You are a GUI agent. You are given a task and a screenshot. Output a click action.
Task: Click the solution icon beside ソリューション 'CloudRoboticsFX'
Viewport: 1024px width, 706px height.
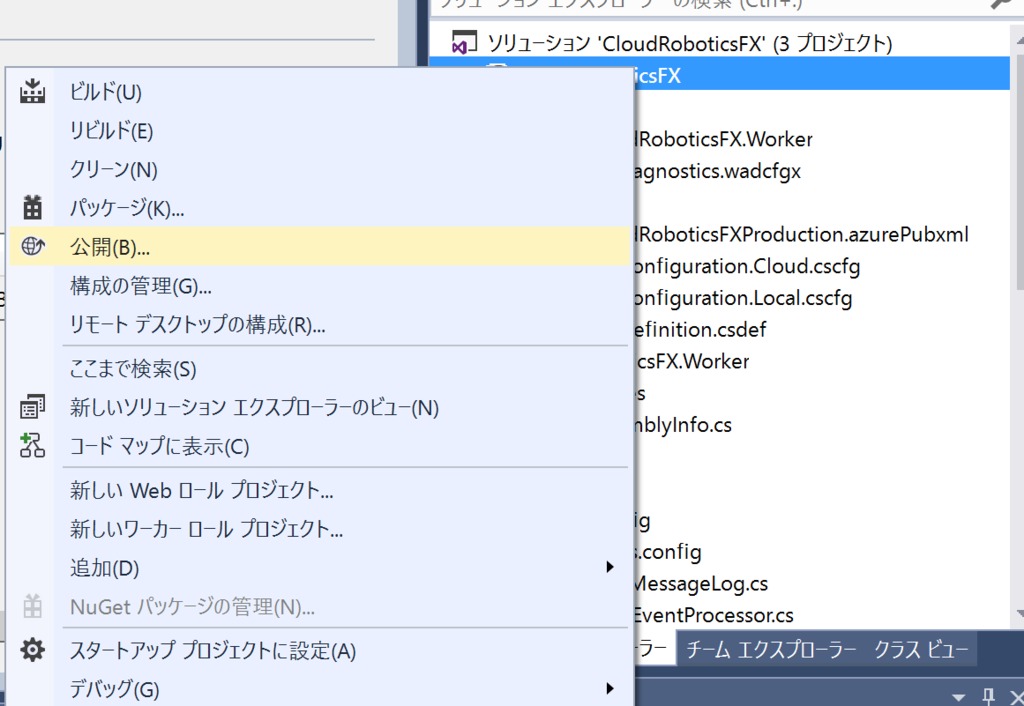coord(464,42)
